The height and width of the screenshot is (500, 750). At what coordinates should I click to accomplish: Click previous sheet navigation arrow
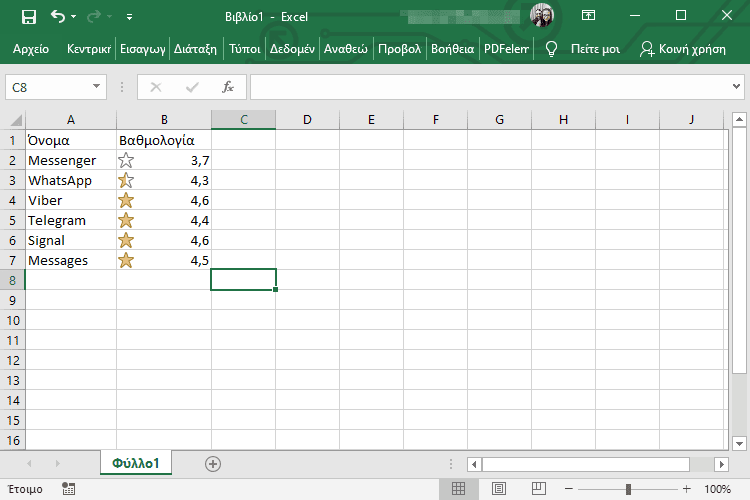[x=29, y=463]
